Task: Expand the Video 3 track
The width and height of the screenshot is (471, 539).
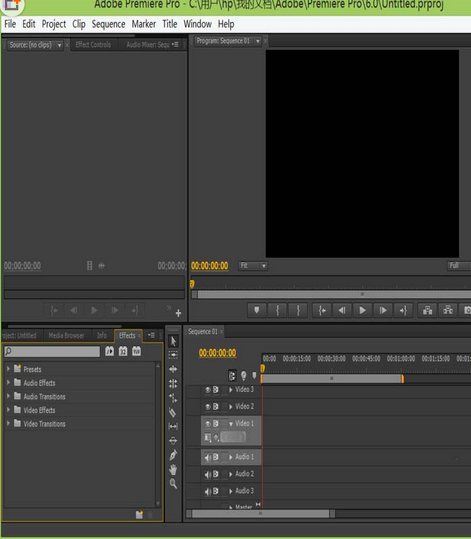Action: (231, 389)
